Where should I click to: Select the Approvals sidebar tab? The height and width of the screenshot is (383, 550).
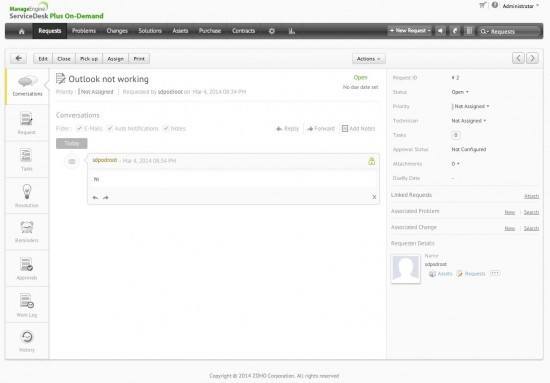click(x=27, y=268)
